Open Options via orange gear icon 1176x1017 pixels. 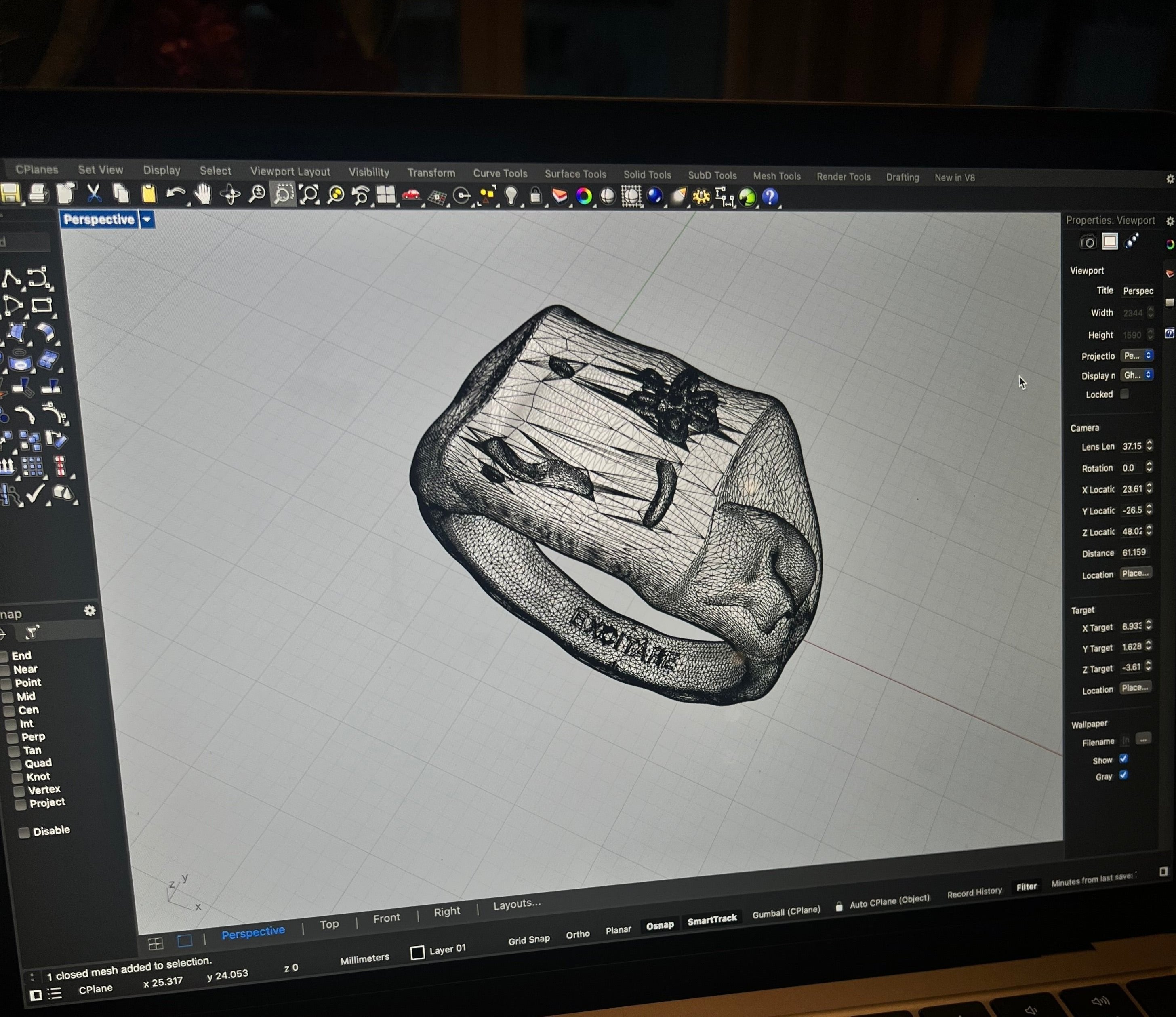click(701, 197)
